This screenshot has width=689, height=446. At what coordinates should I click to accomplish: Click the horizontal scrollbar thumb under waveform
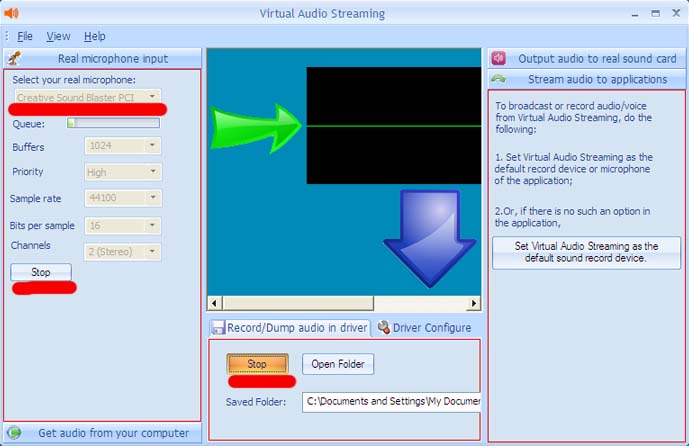tap(298, 303)
